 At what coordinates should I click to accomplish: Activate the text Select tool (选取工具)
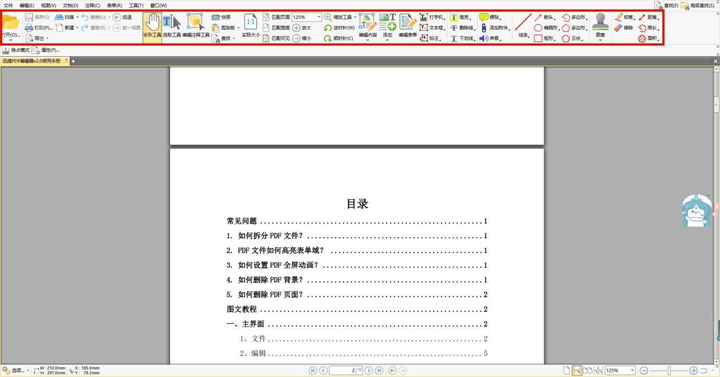pyautogui.click(x=172, y=27)
